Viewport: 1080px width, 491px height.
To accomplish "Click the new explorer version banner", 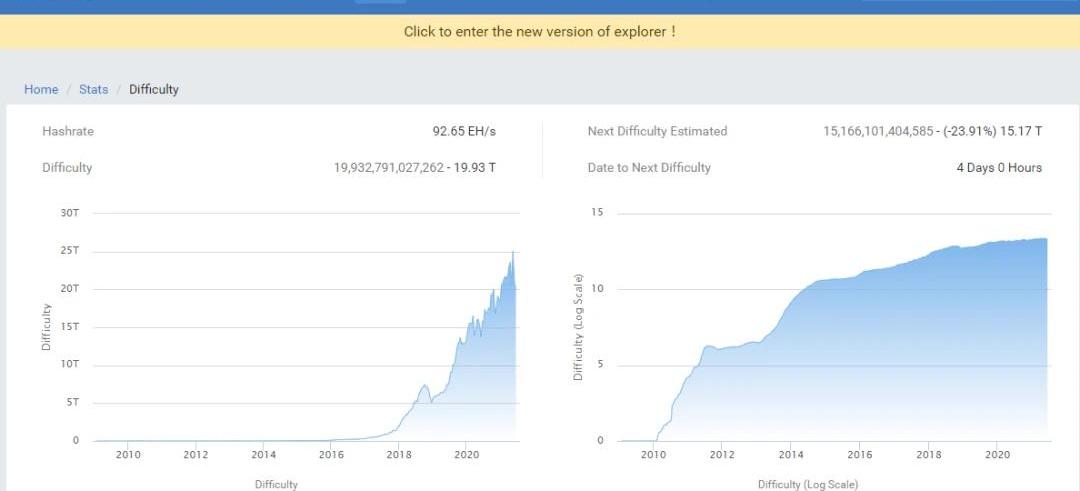I will tap(540, 31).
